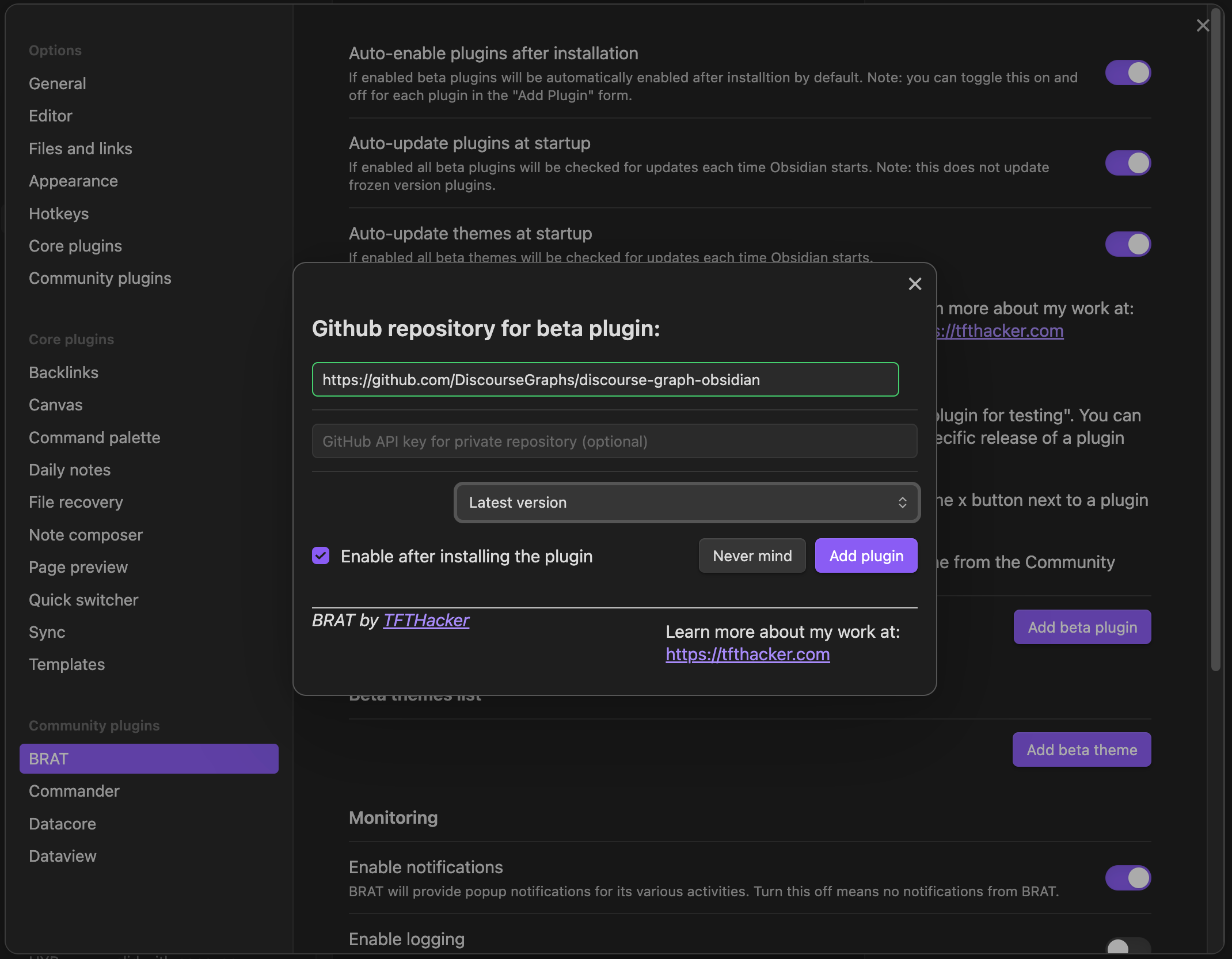Turn off Enable notifications switch

coord(1127,878)
